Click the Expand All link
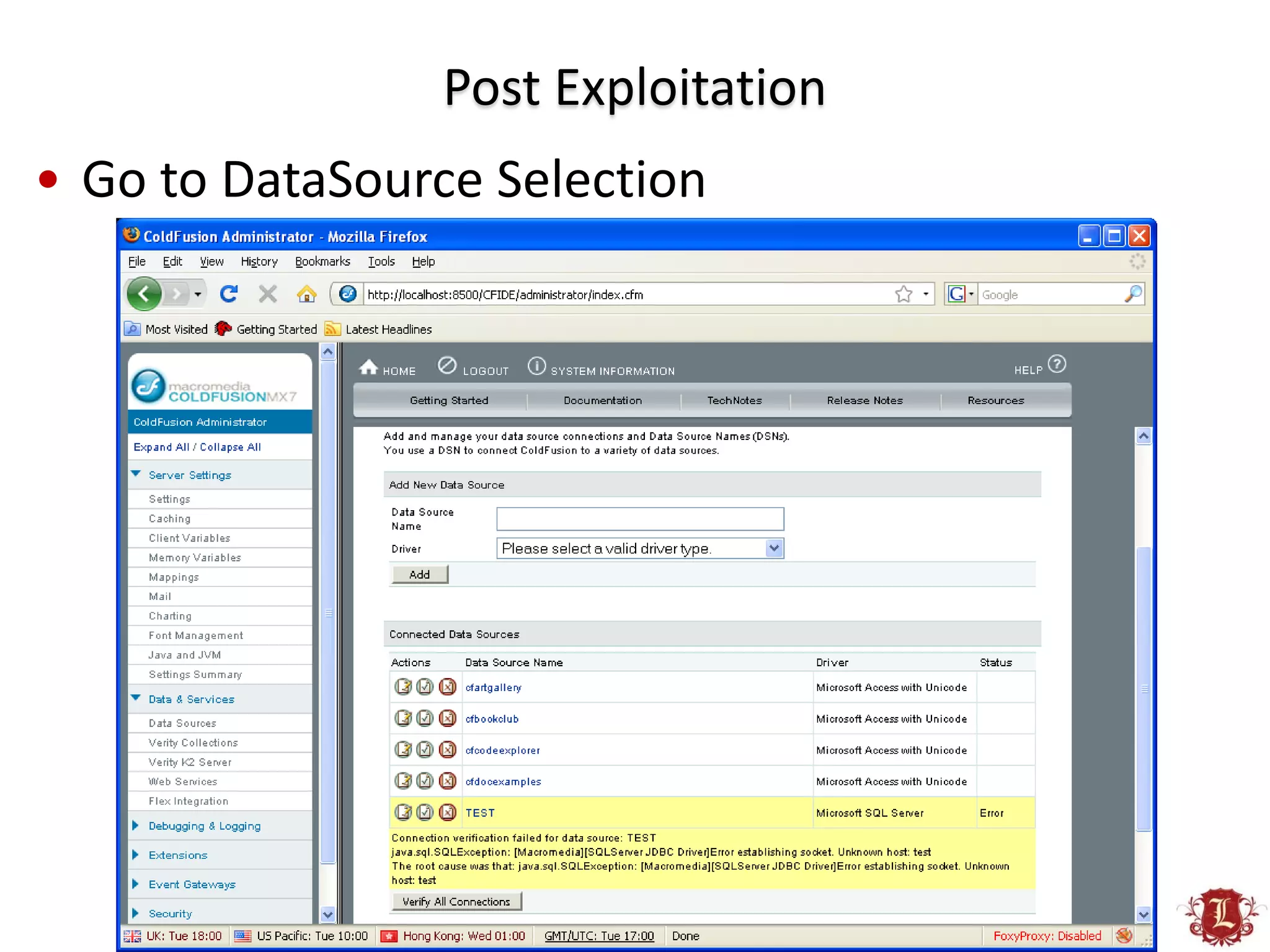 (161, 447)
